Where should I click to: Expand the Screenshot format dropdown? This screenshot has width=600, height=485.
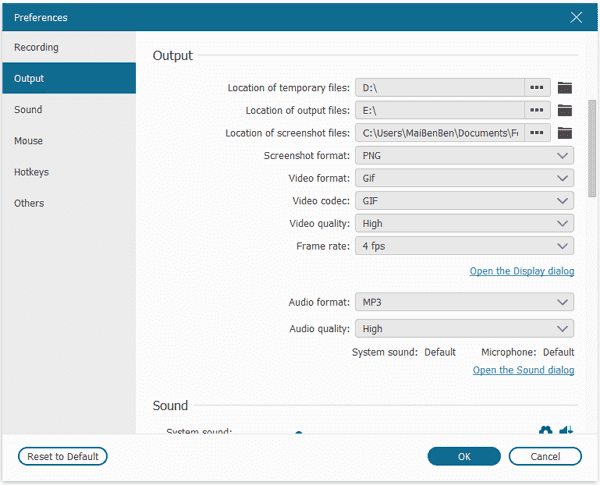pyautogui.click(x=464, y=156)
